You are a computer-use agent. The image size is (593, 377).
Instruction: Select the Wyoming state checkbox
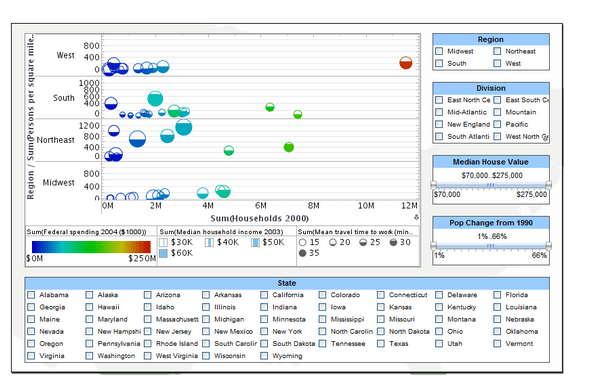tap(264, 356)
